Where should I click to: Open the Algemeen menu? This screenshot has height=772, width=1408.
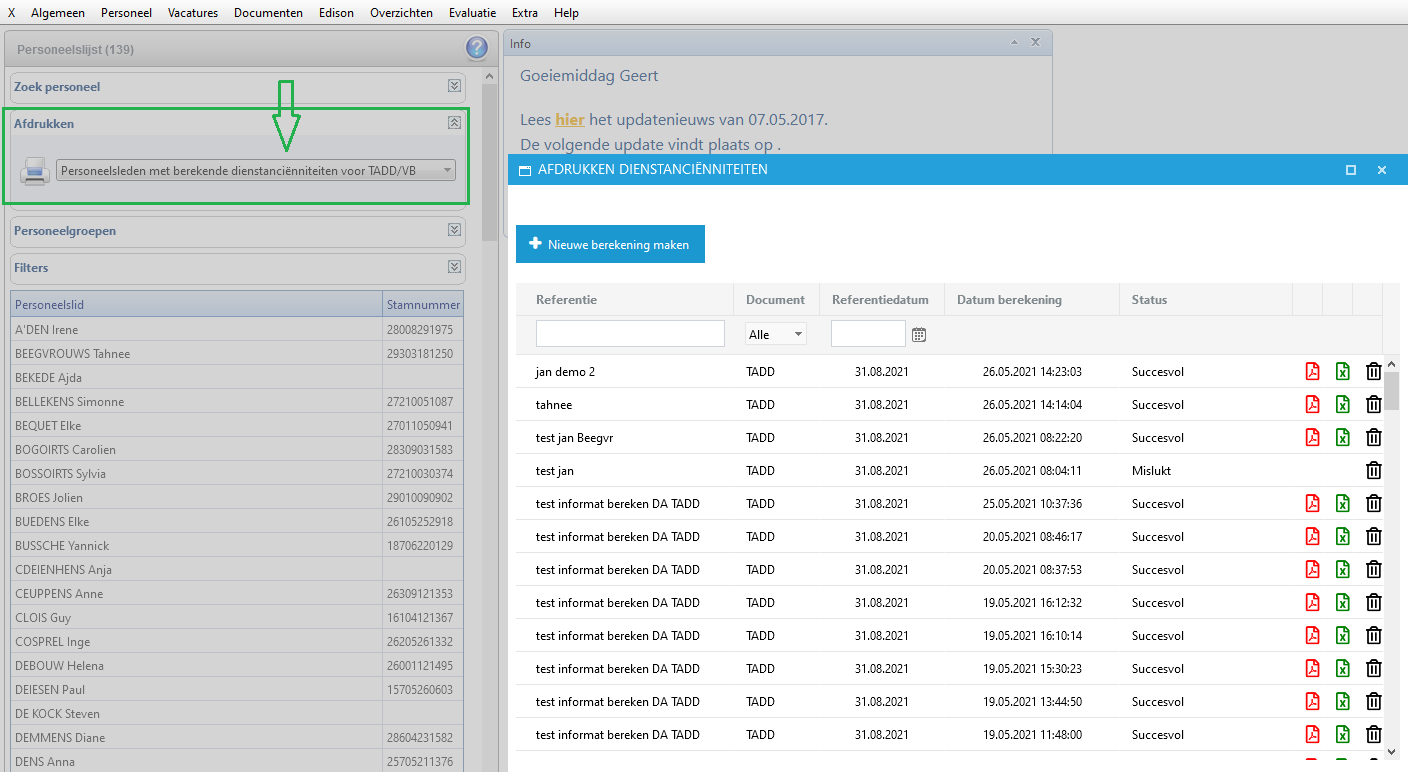click(58, 13)
